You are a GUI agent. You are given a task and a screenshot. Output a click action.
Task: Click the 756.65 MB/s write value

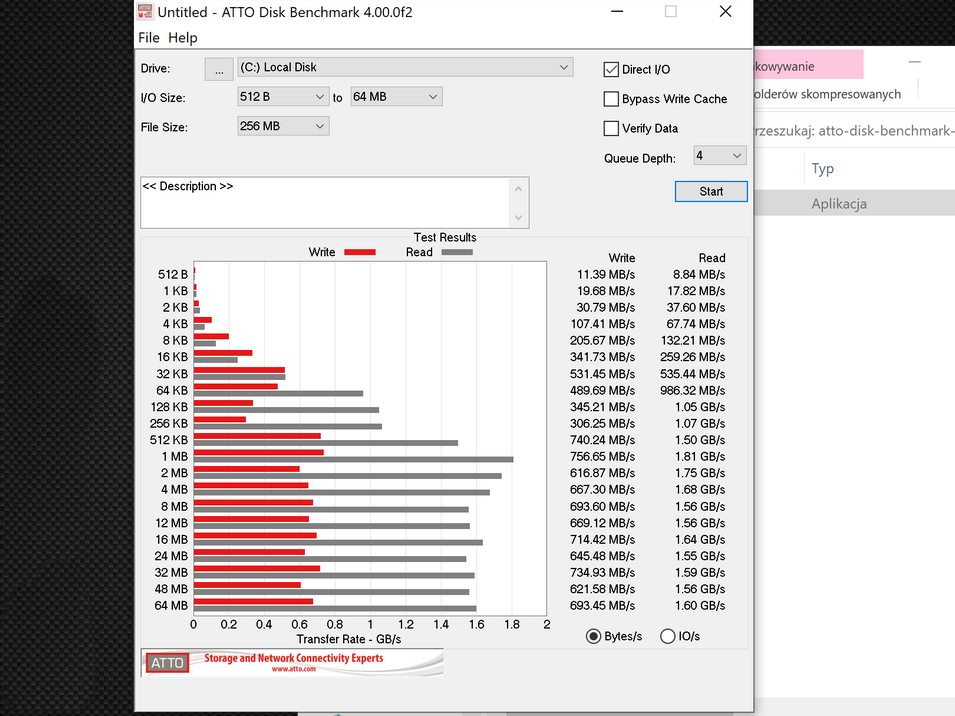(602, 457)
